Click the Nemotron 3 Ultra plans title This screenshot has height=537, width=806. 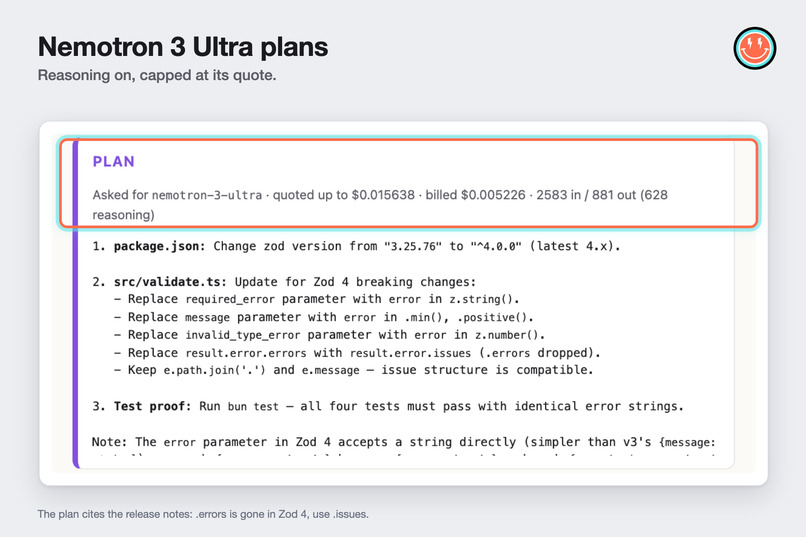pyautogui.click(x=183, y=47)
